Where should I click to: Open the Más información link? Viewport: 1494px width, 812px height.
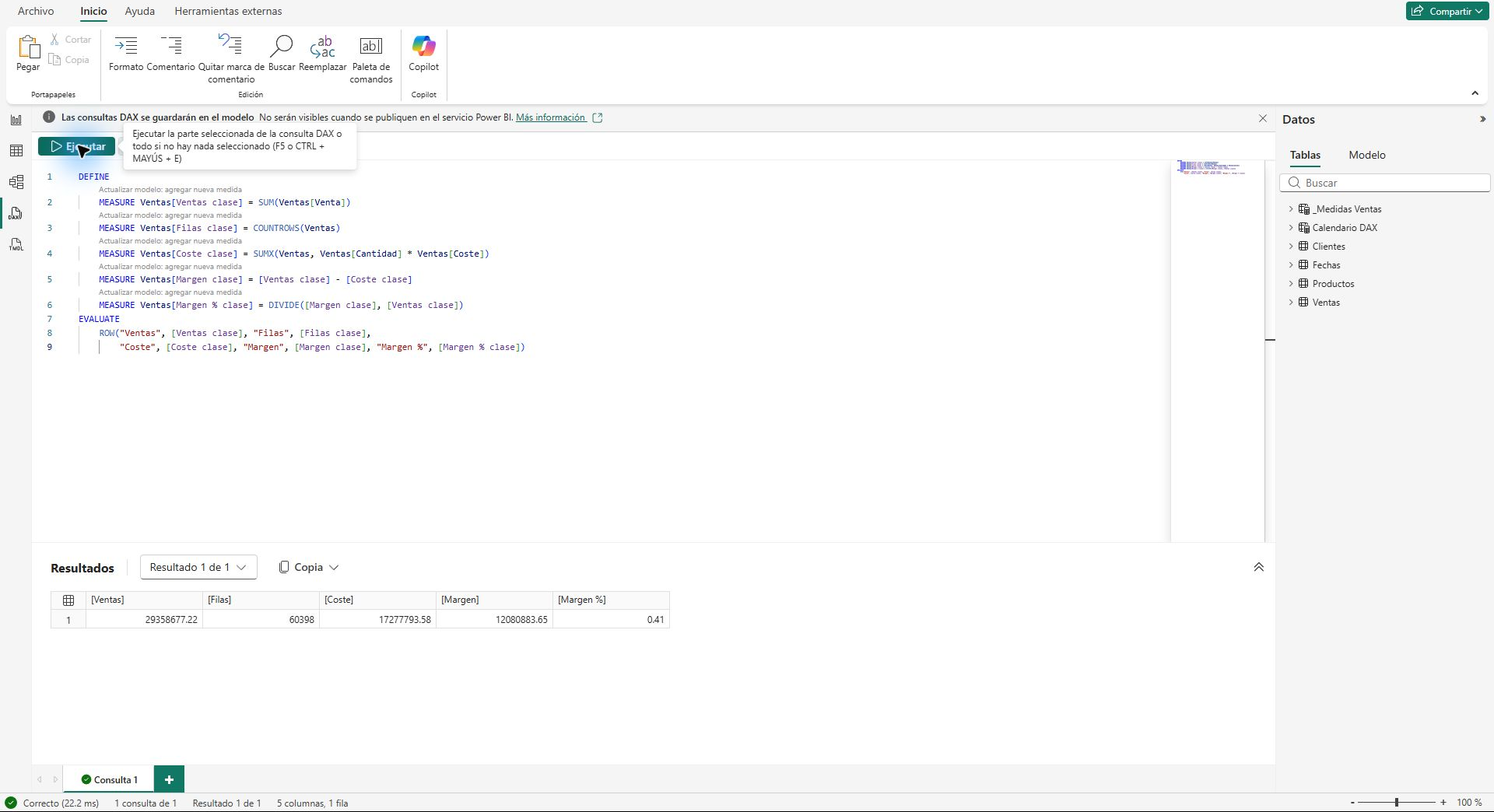(x=550, y=117)
